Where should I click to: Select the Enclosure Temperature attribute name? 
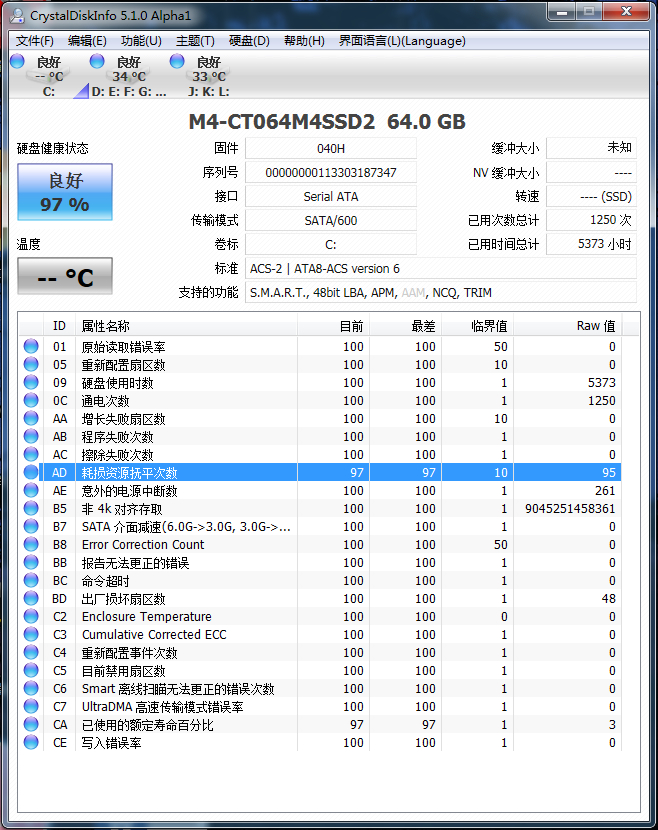[x=147, y=617]
